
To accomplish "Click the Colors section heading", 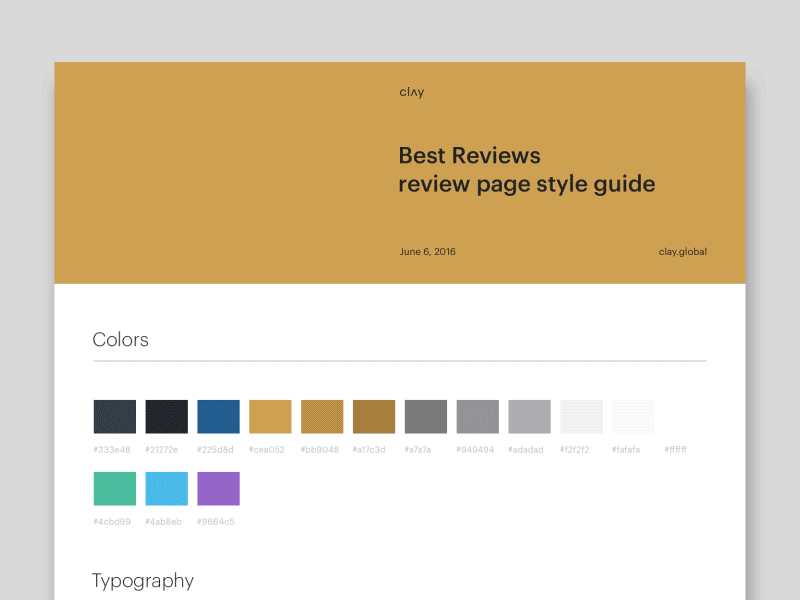I will (120, 340).
